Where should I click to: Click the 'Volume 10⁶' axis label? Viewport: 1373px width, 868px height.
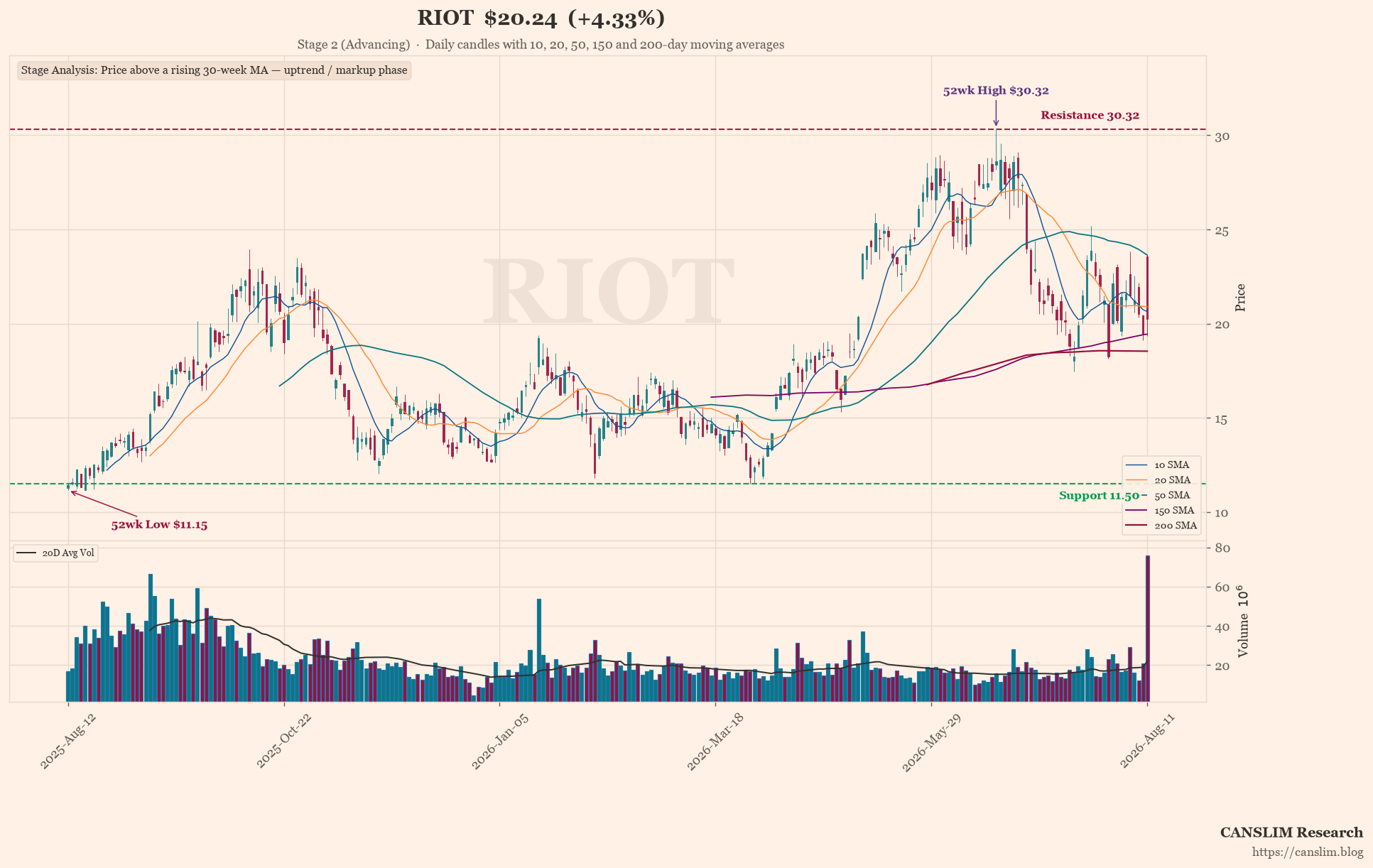coord(1242,622)
